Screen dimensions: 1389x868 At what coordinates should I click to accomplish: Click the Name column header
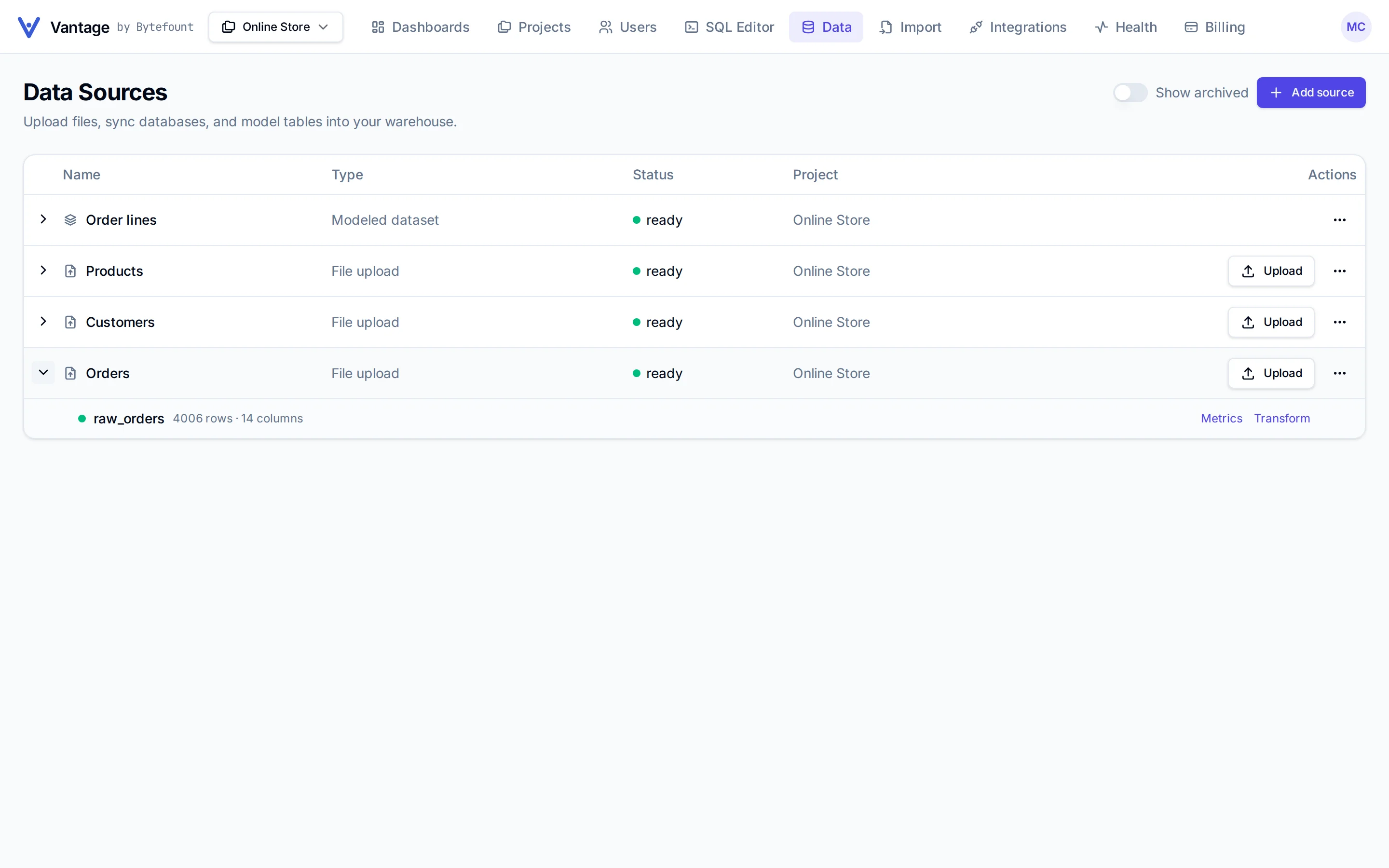click(82, 175)
